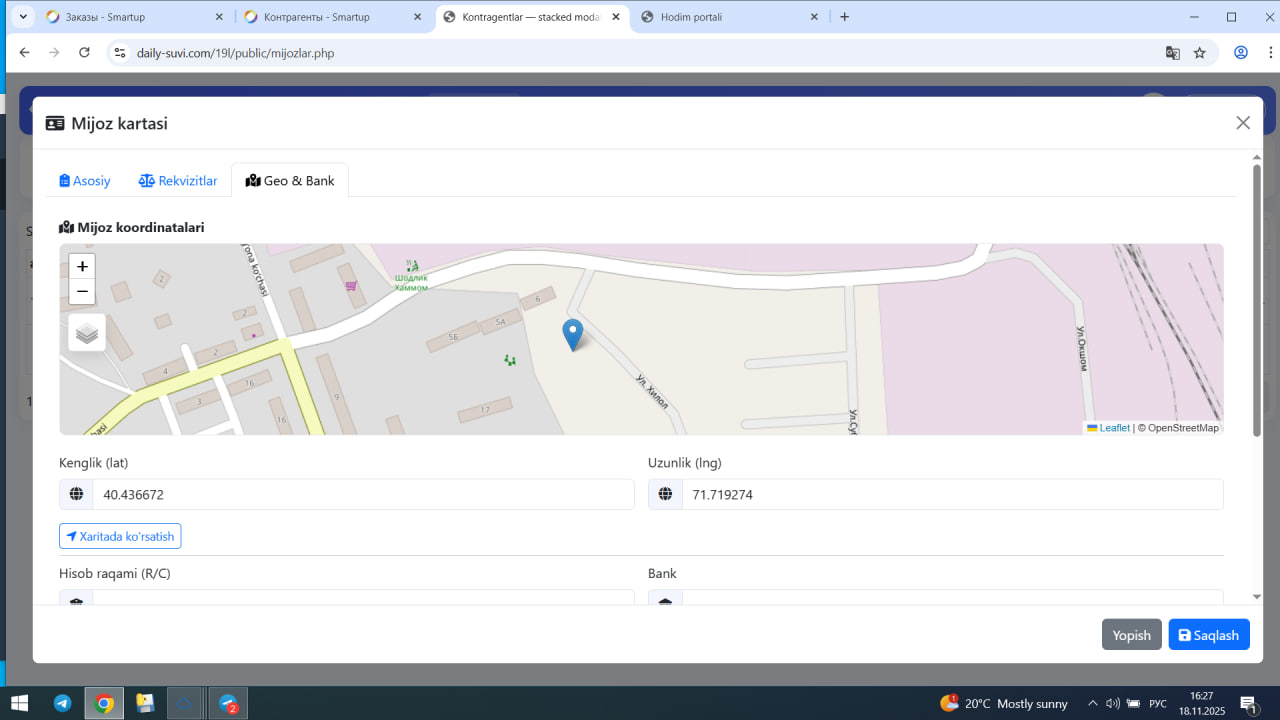1280x720 pixels.
Task: Close the Hodim portali tab
Action: (x=814, y=17)
